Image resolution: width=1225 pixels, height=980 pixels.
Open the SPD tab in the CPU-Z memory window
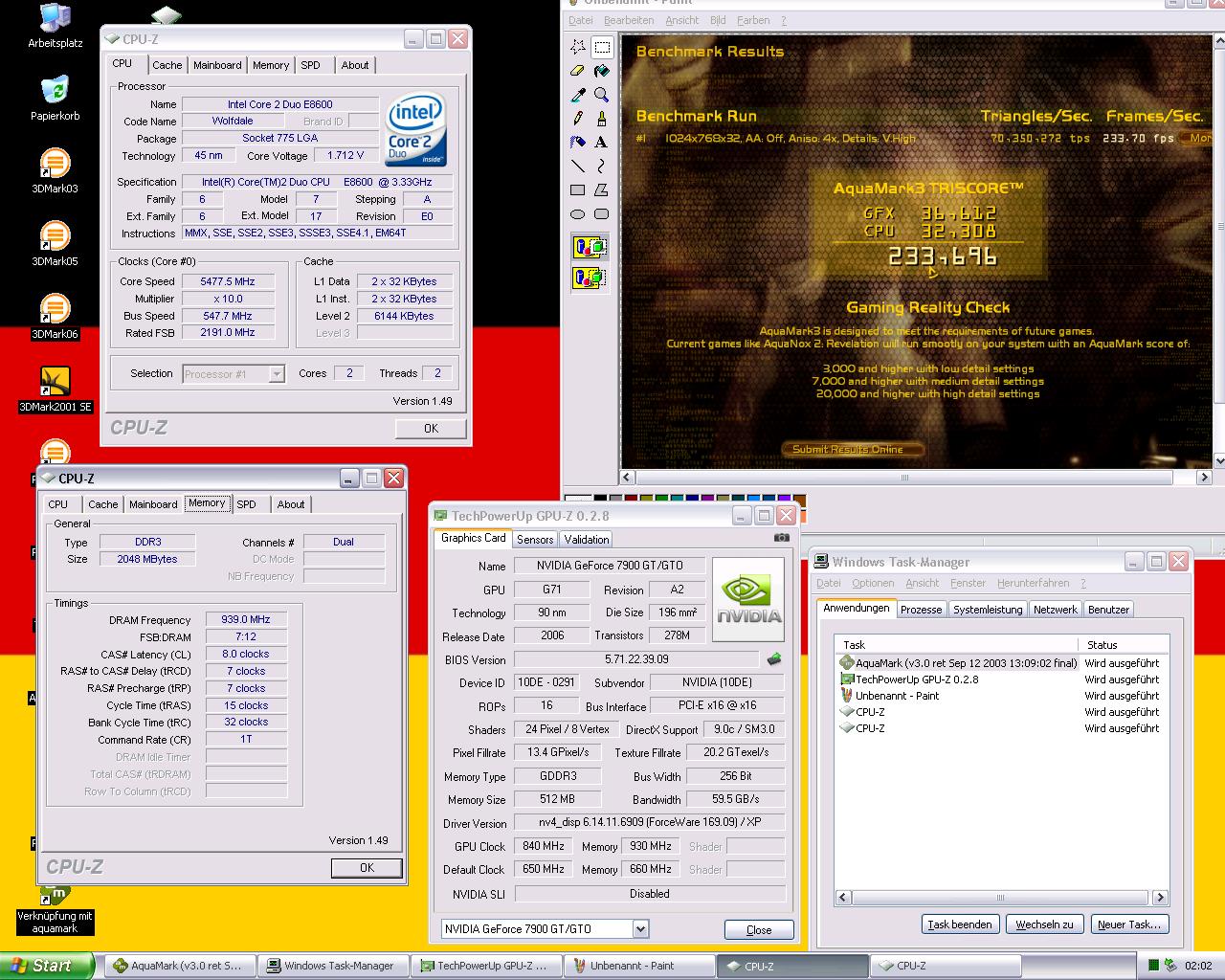pyautogui.click(x=247, y=504)
